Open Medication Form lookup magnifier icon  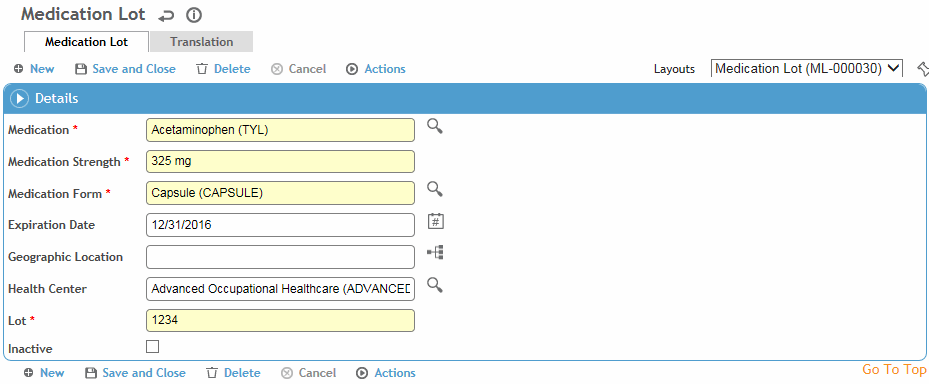point(435,190)
